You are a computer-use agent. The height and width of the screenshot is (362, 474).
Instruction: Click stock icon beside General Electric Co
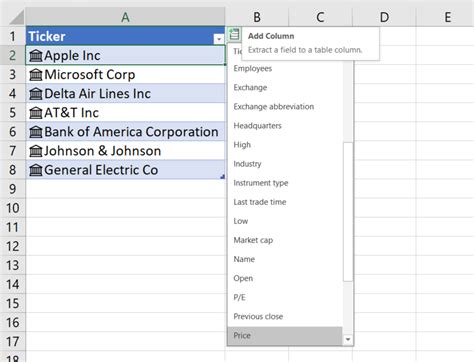click(x=36, y=170)
